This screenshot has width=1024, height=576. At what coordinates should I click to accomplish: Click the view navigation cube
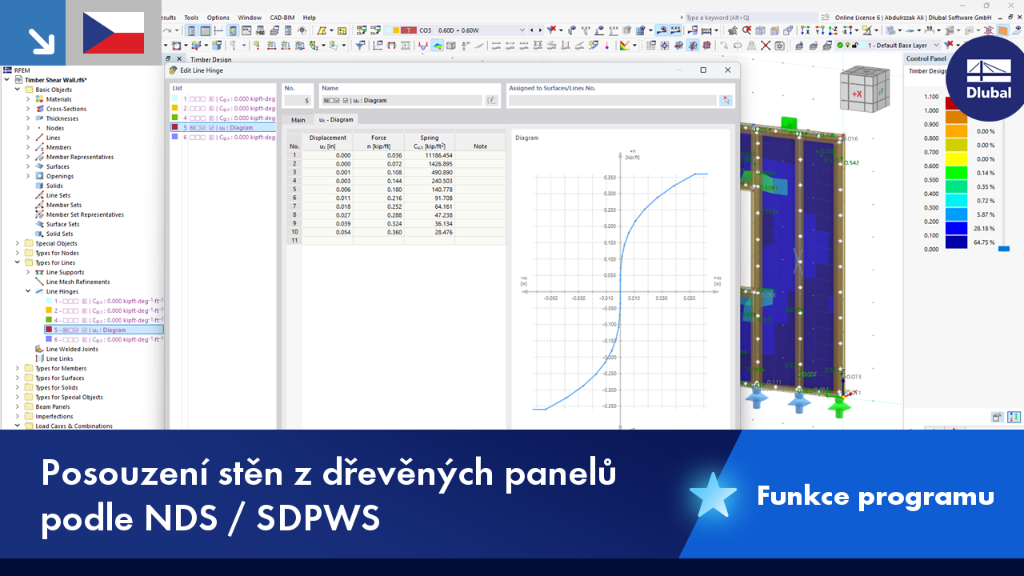point(863,90)
